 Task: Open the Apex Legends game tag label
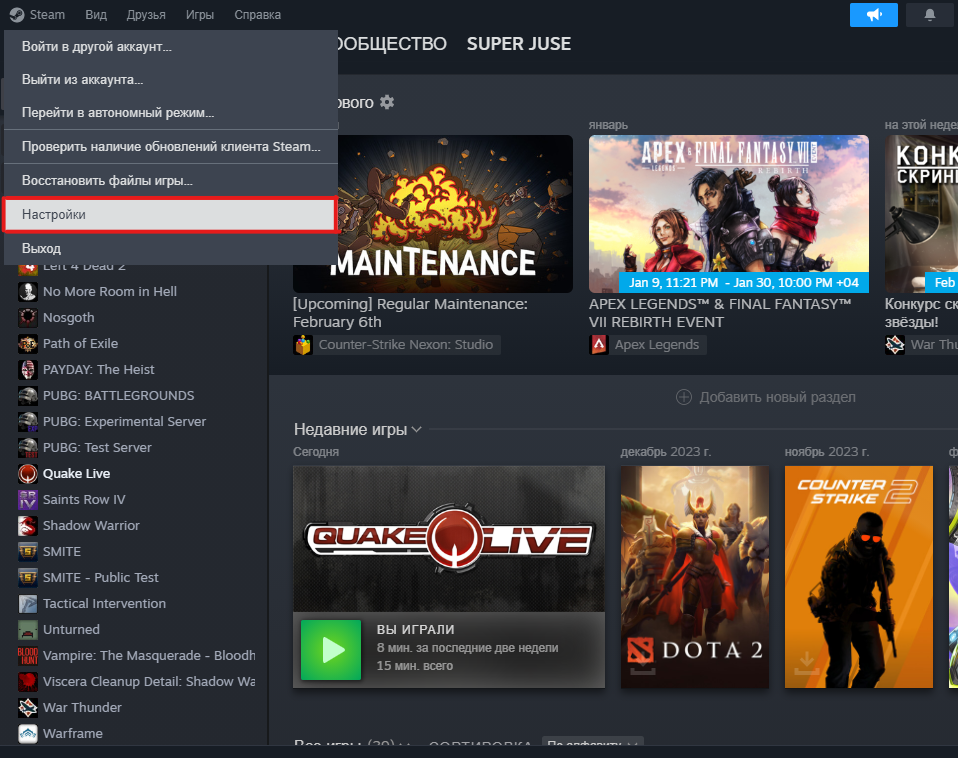[657, 345]
